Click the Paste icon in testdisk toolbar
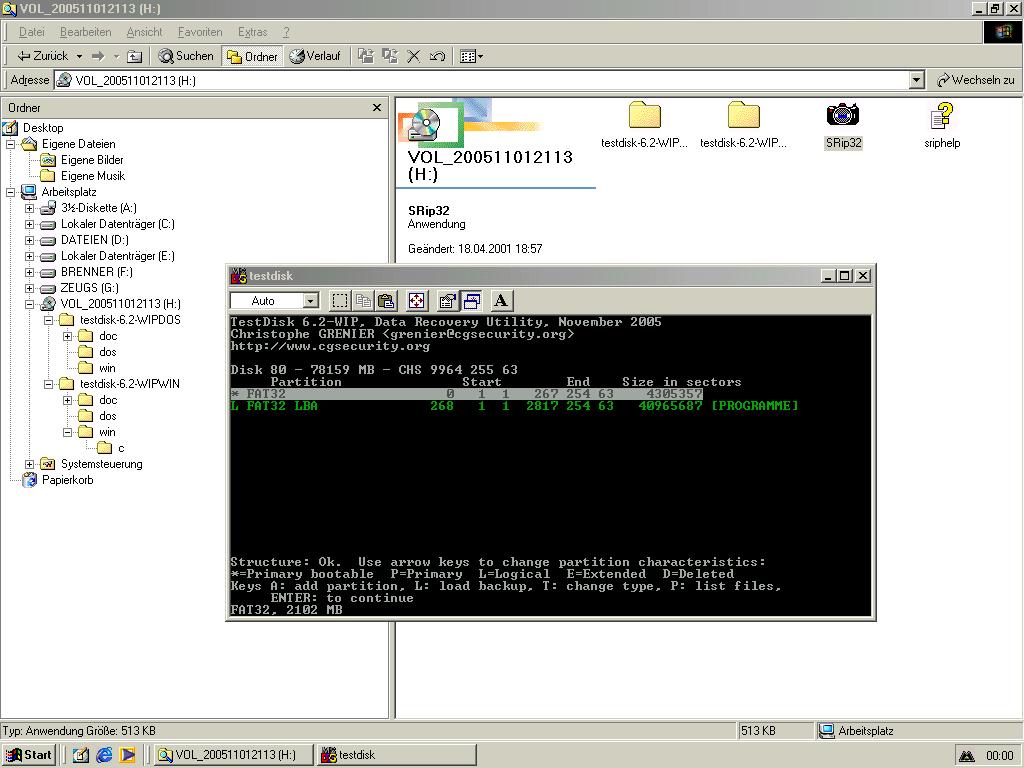The image size is (1024, 768). (x=387, y=300)
